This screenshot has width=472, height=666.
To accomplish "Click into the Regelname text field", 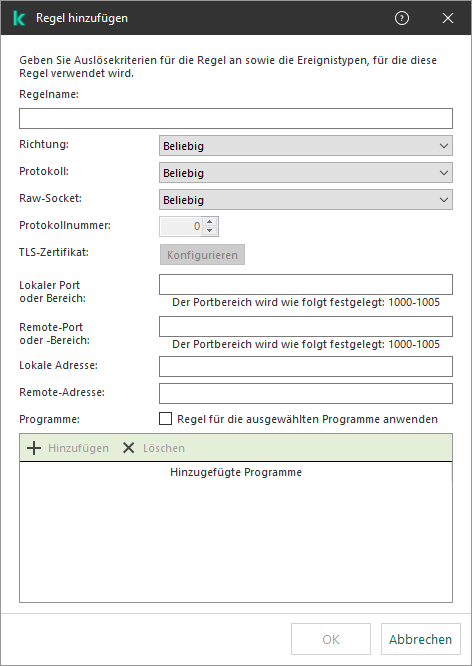I will point(236,119).
